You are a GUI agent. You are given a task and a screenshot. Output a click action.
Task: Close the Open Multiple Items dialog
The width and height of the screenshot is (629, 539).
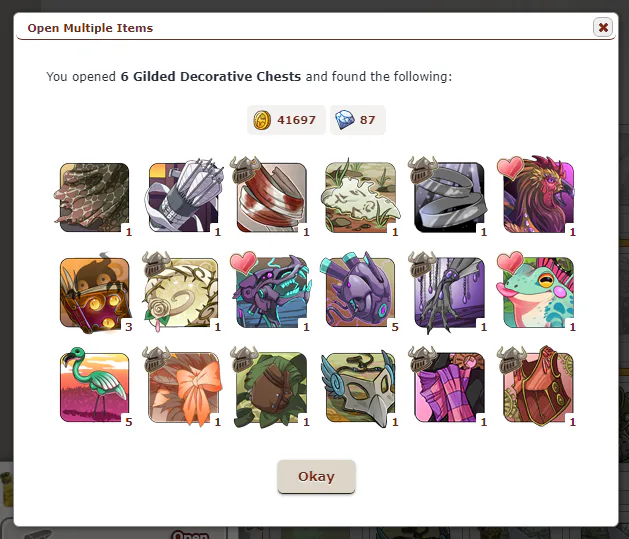(603, 27)
